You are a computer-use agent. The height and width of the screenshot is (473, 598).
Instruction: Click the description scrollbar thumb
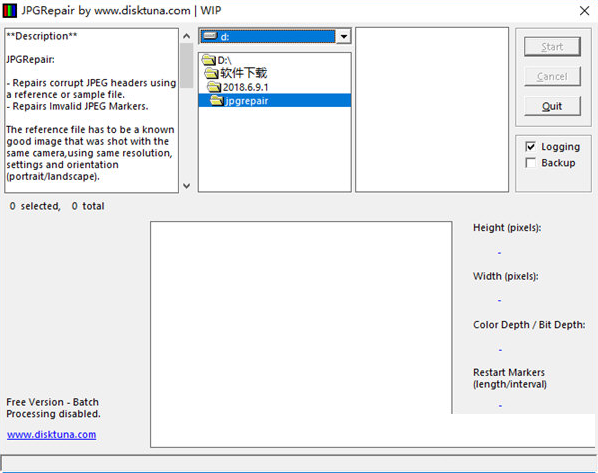tap(186, 65)
